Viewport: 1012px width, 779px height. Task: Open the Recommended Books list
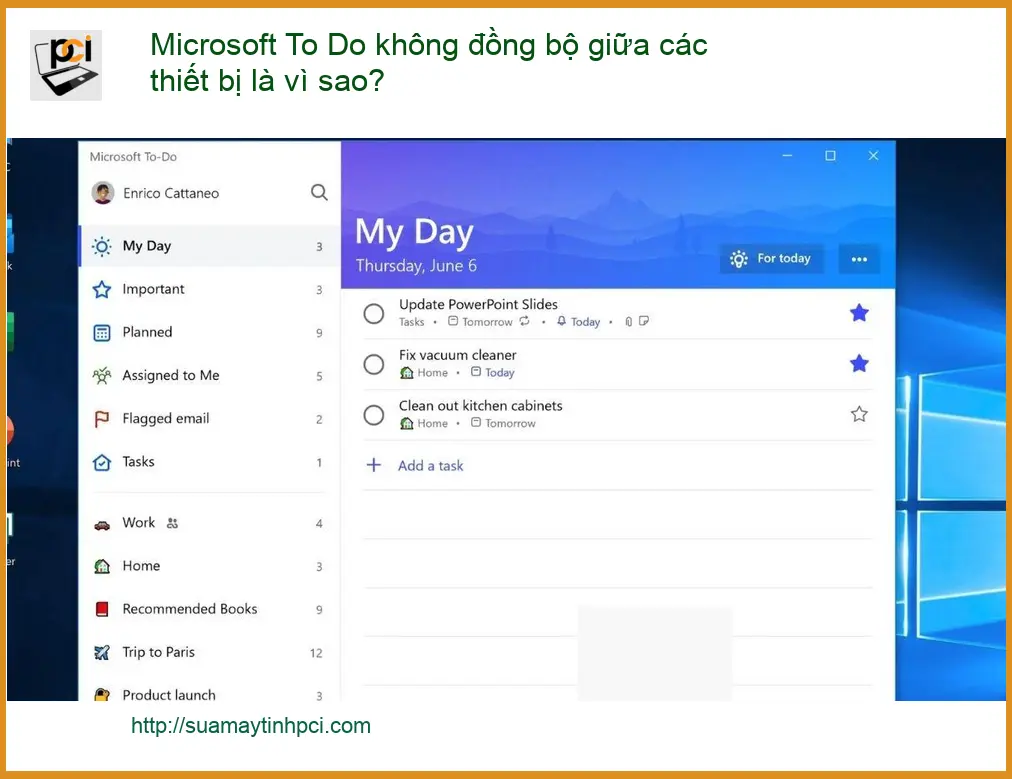[x=210, y=609]
